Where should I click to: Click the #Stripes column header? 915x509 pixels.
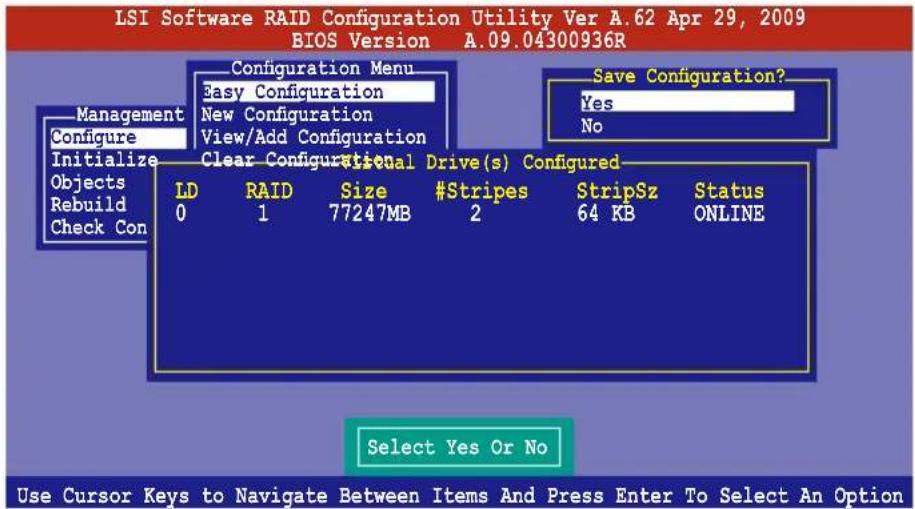[481, 191]
